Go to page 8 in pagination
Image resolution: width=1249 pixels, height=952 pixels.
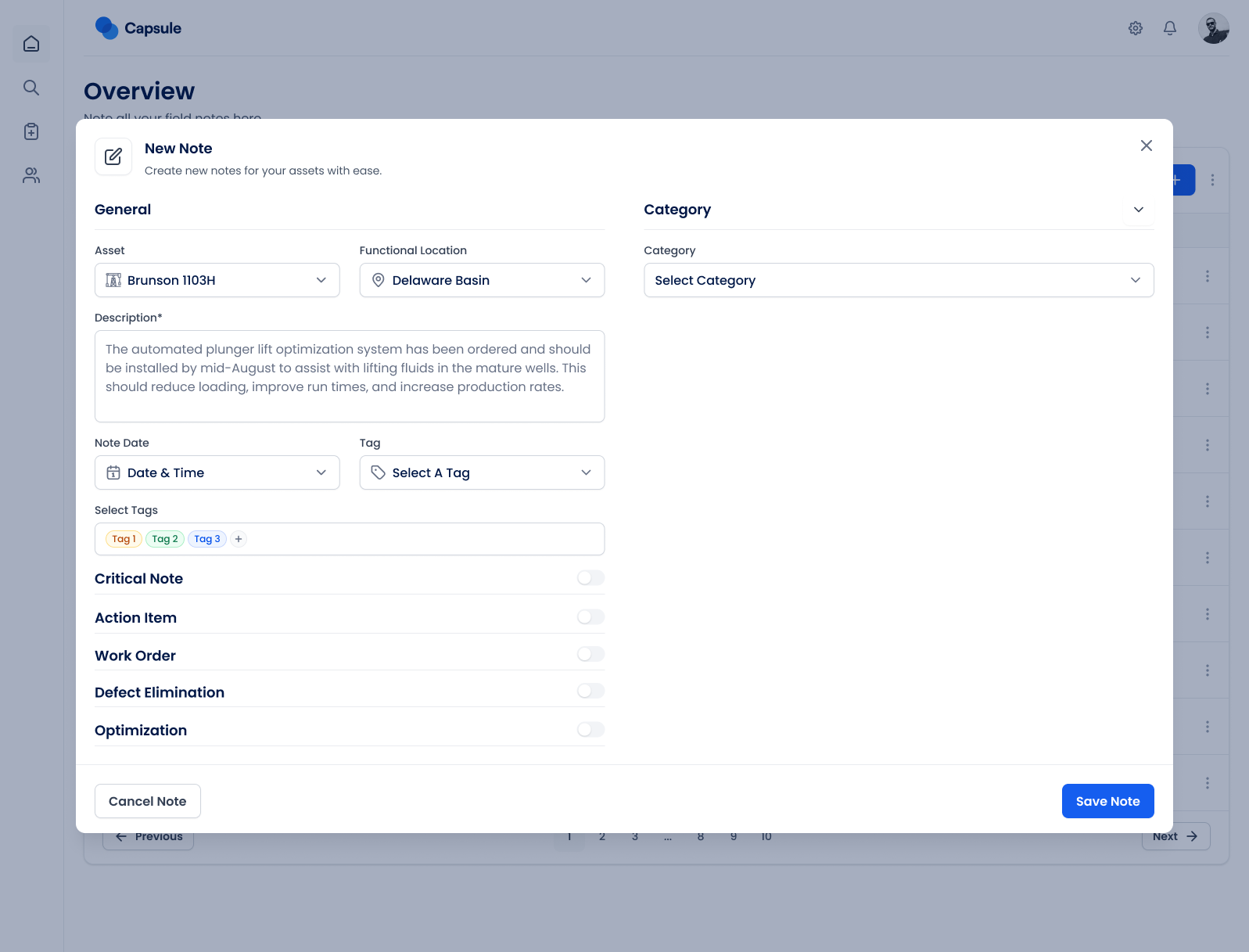[x=701, y=837]
